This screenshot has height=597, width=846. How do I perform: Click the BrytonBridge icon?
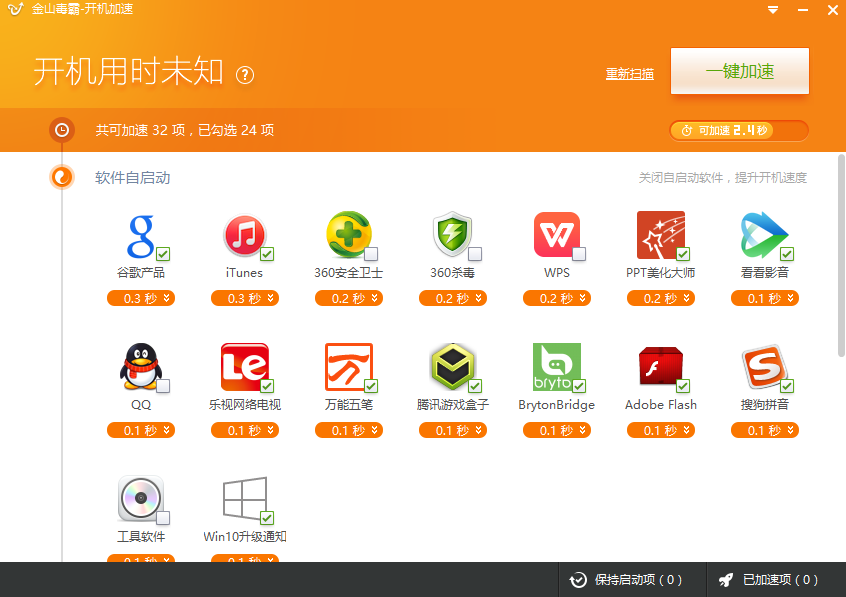557,367
